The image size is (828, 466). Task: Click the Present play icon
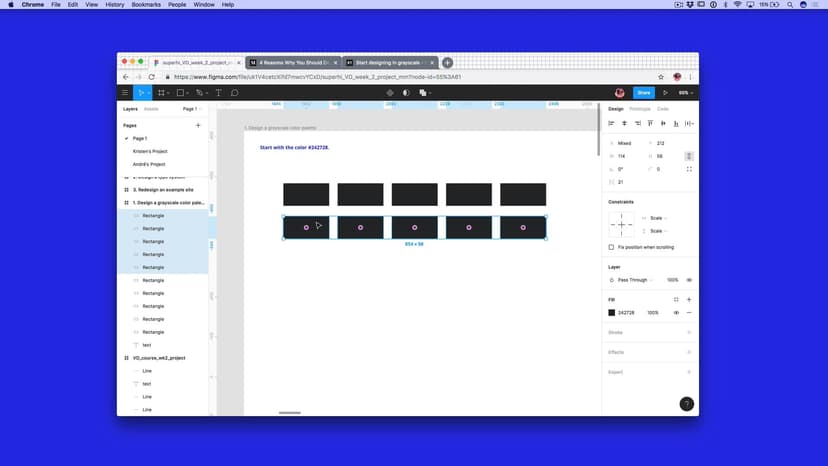[x=665, y=93]
